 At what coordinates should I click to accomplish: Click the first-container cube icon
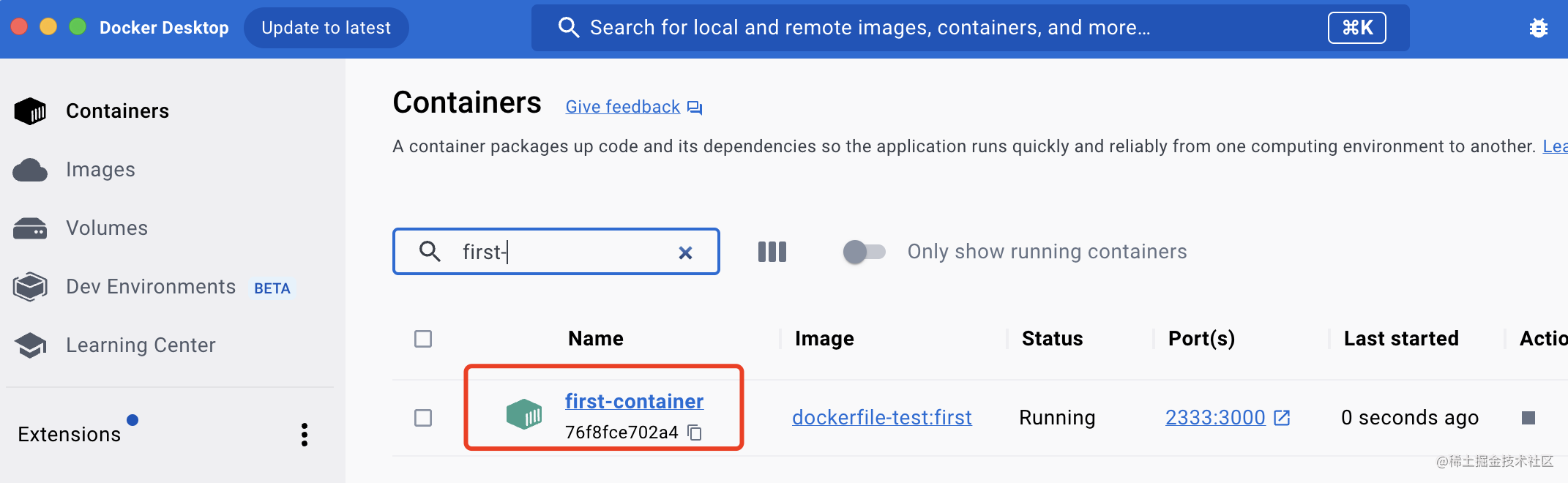(524, 414)
